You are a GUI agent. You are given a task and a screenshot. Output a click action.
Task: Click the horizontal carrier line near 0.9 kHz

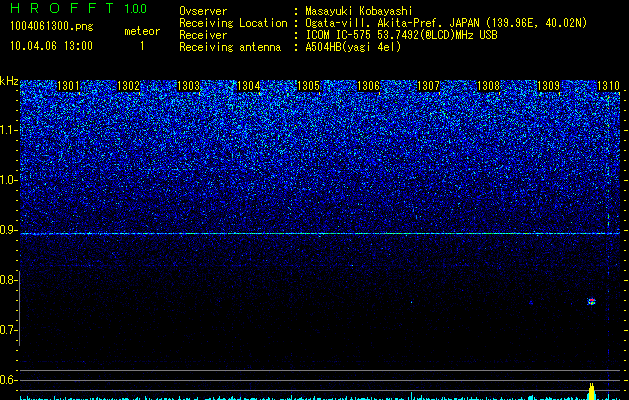coord(320,233)
